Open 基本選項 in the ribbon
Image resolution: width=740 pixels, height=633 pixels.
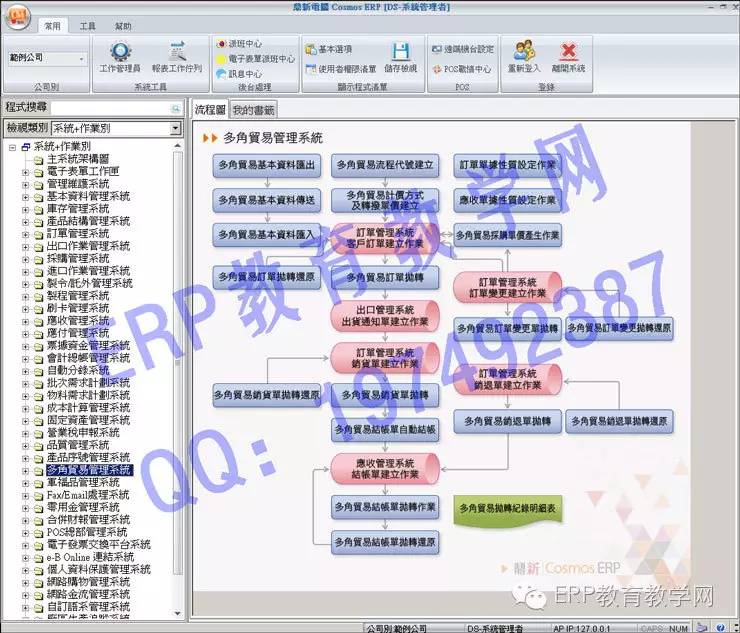[x=334, y=48]
